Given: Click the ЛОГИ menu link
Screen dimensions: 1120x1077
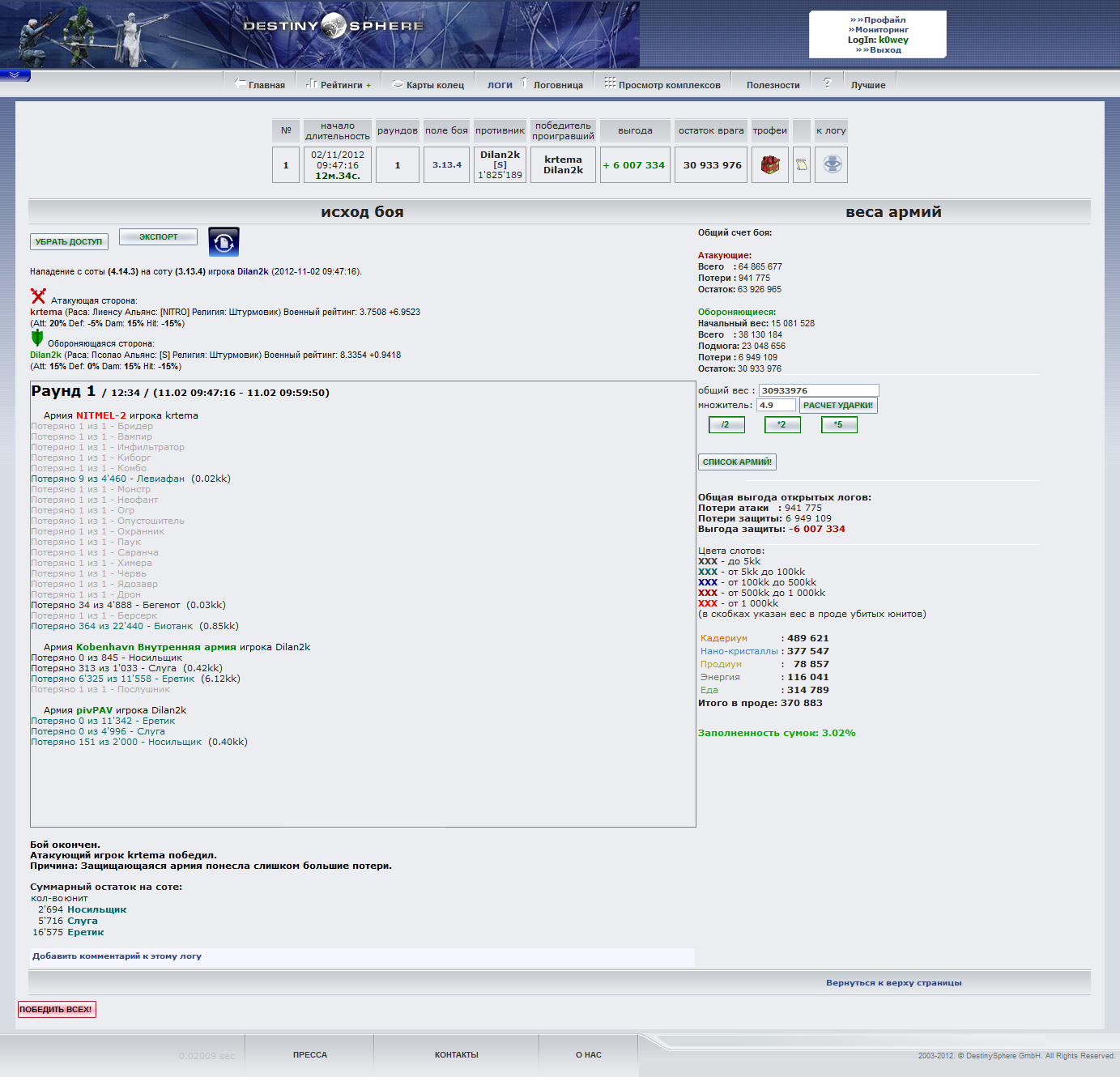Looking at the screenshot, I should click(500, 85).
